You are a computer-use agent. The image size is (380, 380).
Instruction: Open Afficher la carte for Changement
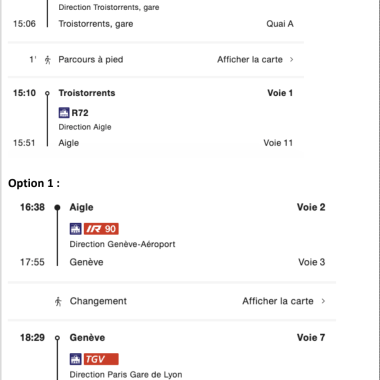click(x=278, y=301)
